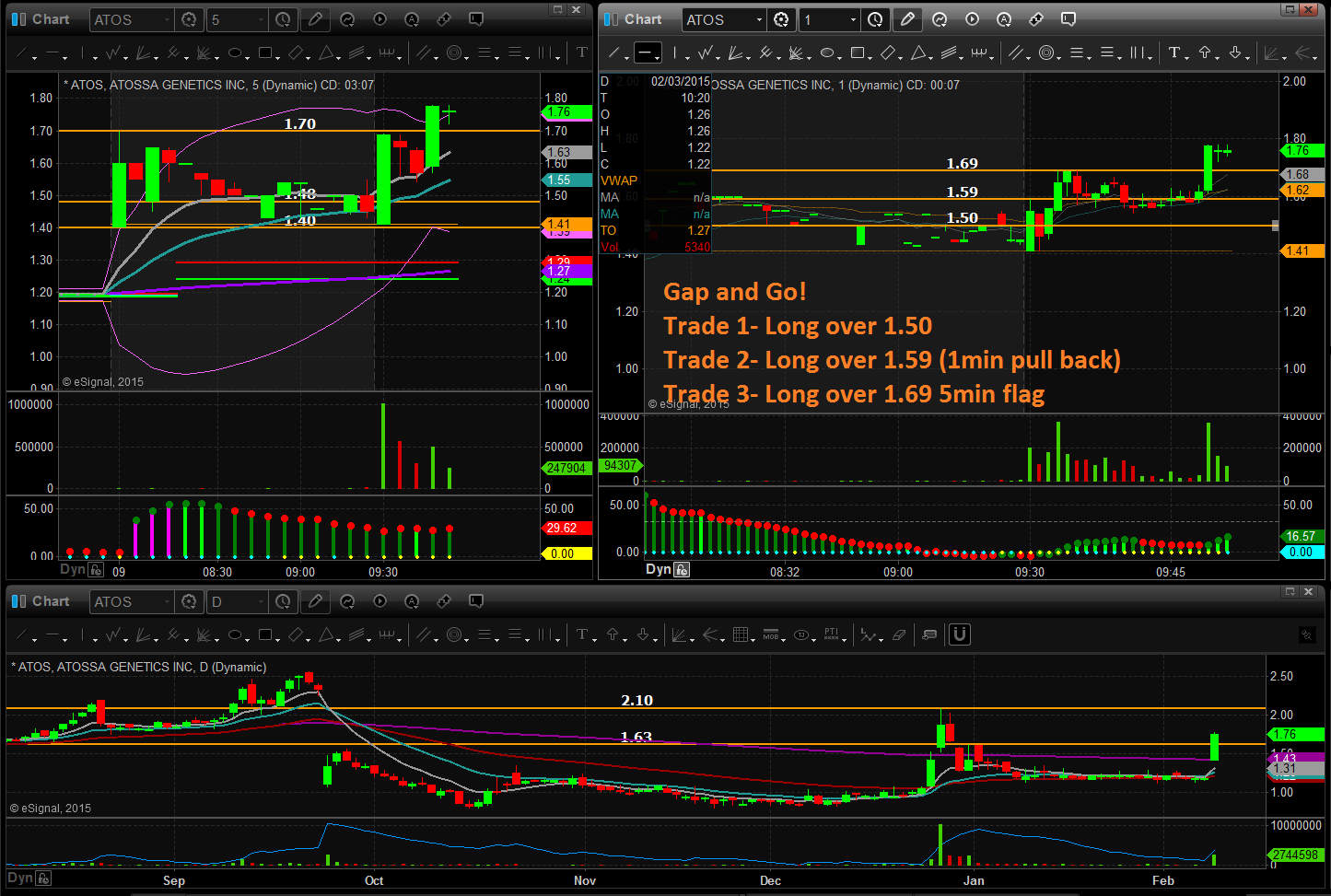
Task: Click the 2.10 line label in daily chart
Action: point(636,701)
